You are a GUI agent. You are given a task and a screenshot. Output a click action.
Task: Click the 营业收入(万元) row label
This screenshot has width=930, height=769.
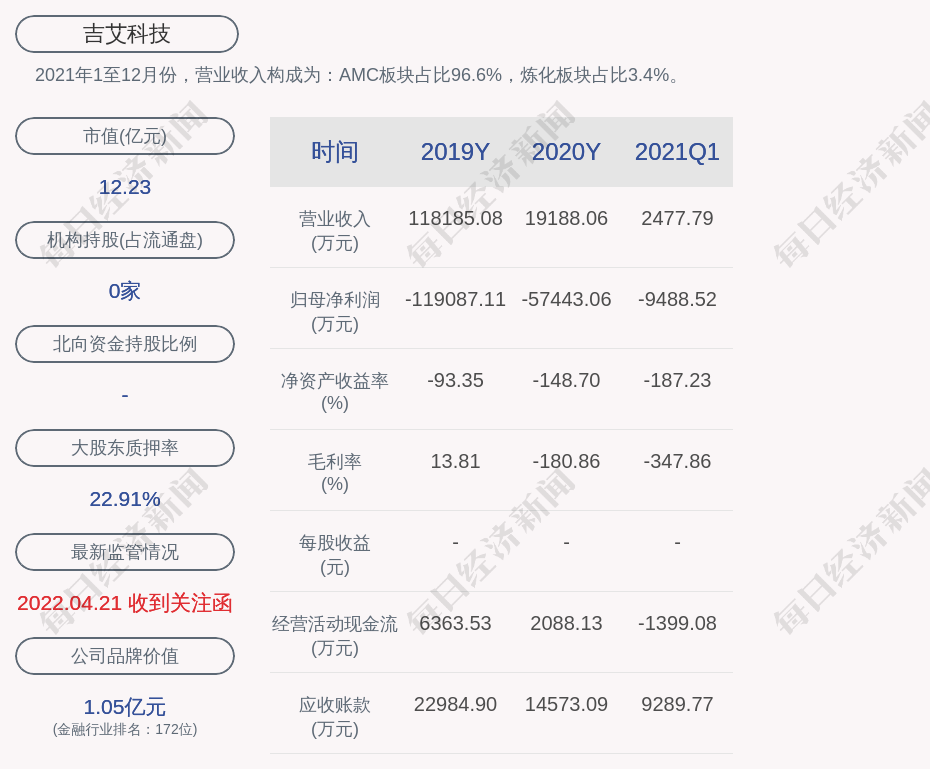[x=335, y=231]
